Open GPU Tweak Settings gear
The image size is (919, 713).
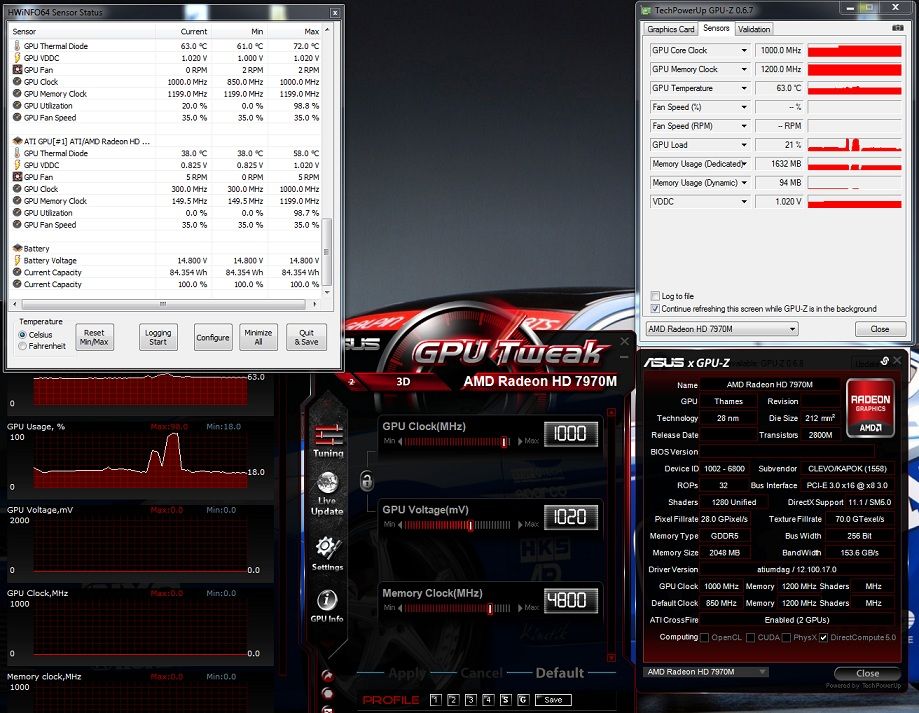[327, 552]
